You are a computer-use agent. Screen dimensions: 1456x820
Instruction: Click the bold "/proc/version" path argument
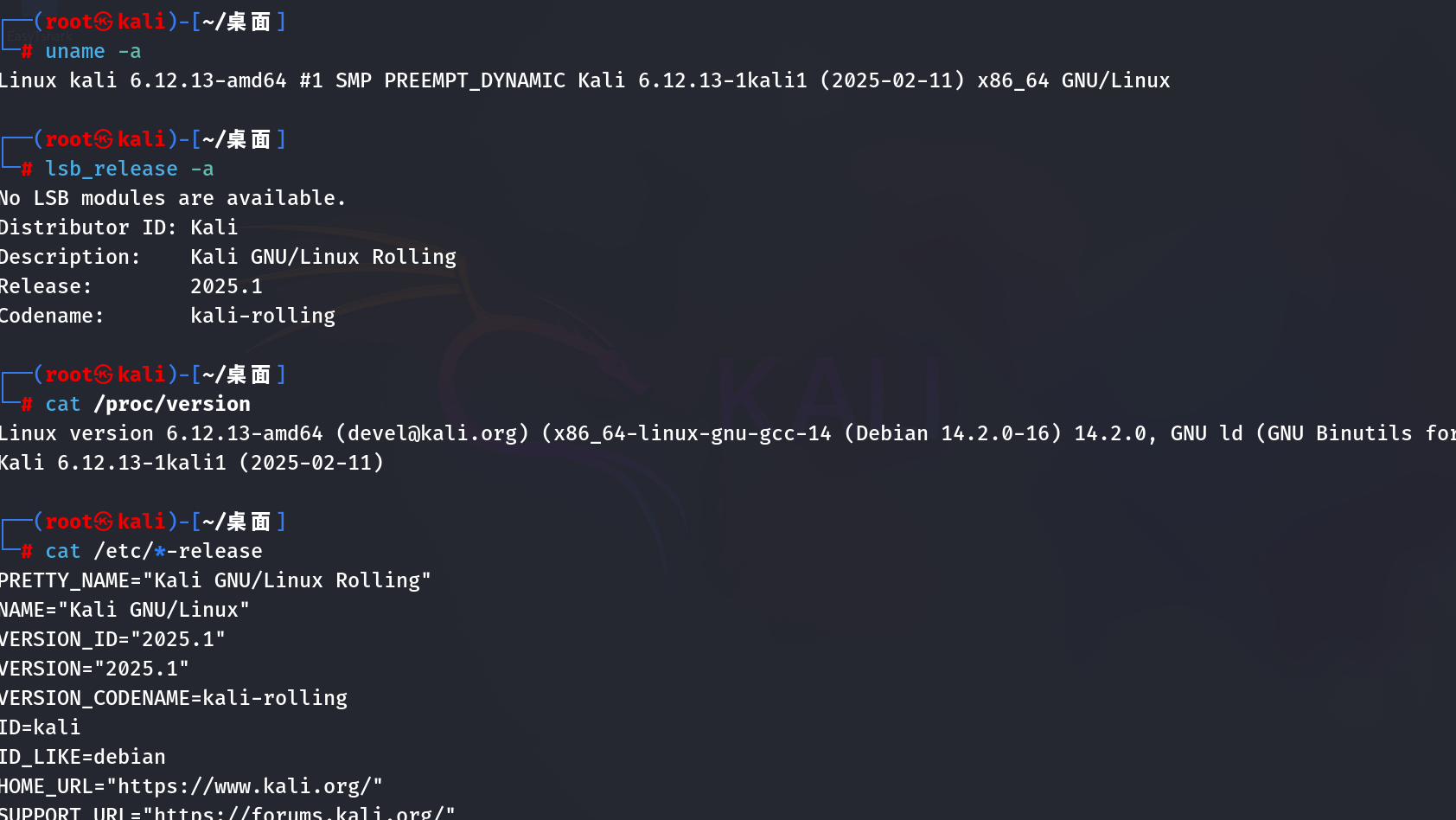pos(172,404)
